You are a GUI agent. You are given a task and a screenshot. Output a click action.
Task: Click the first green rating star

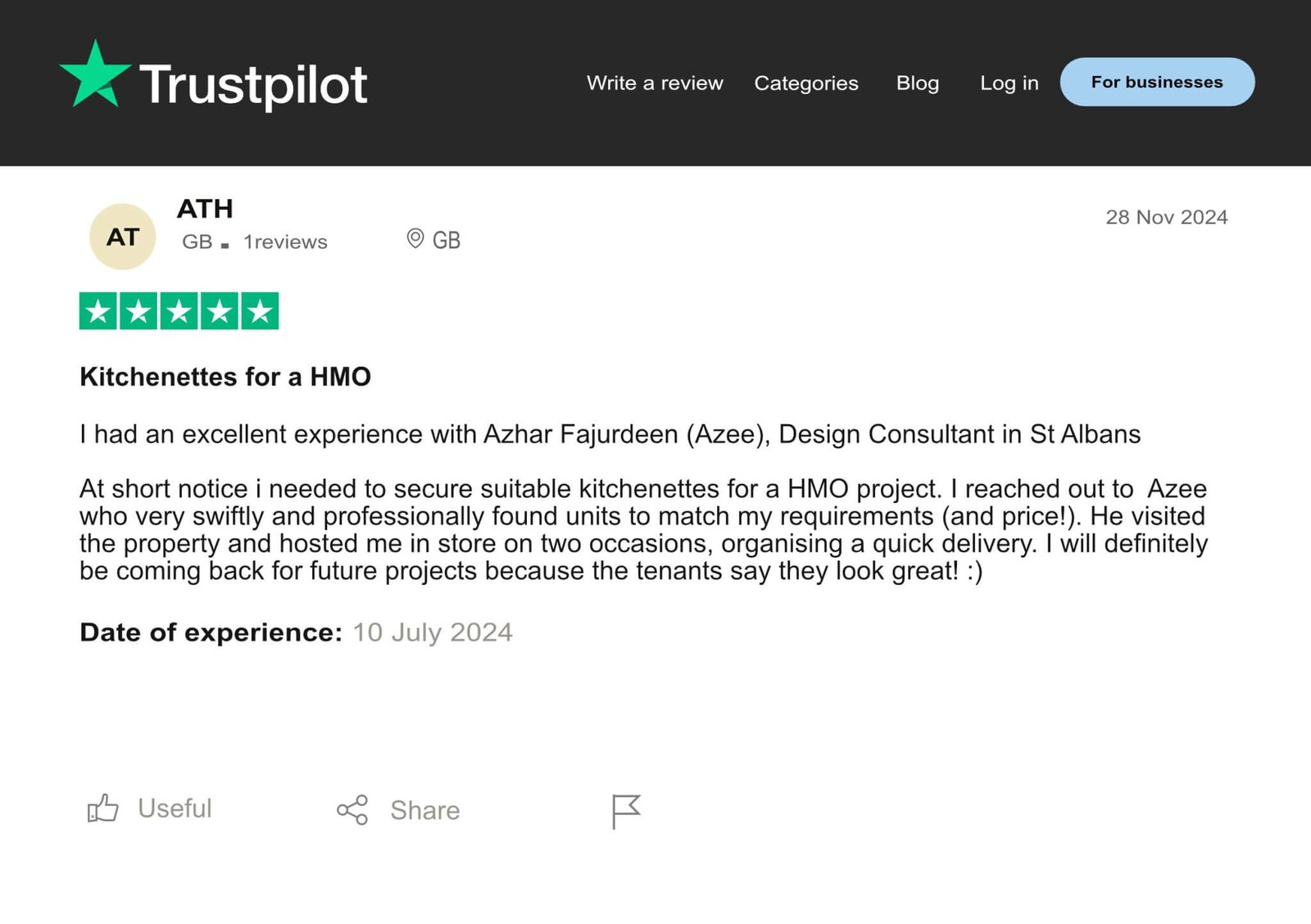pyautogui.click(x=98, y=311)
